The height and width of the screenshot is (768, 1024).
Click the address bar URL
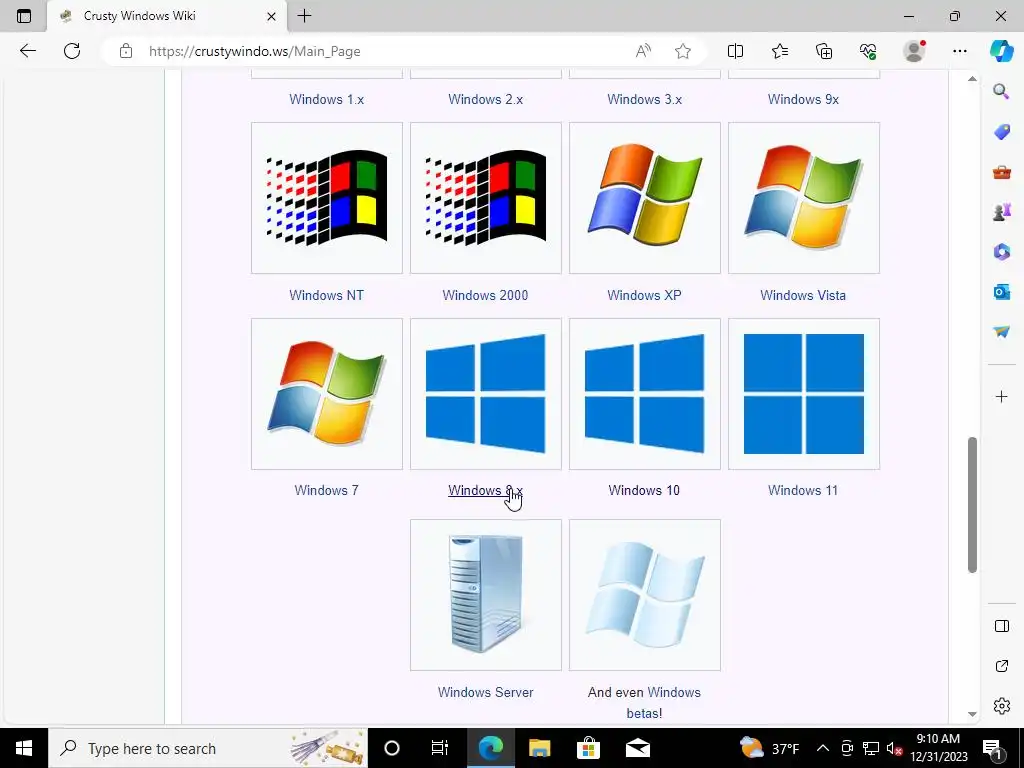click(x=255, y=52)
